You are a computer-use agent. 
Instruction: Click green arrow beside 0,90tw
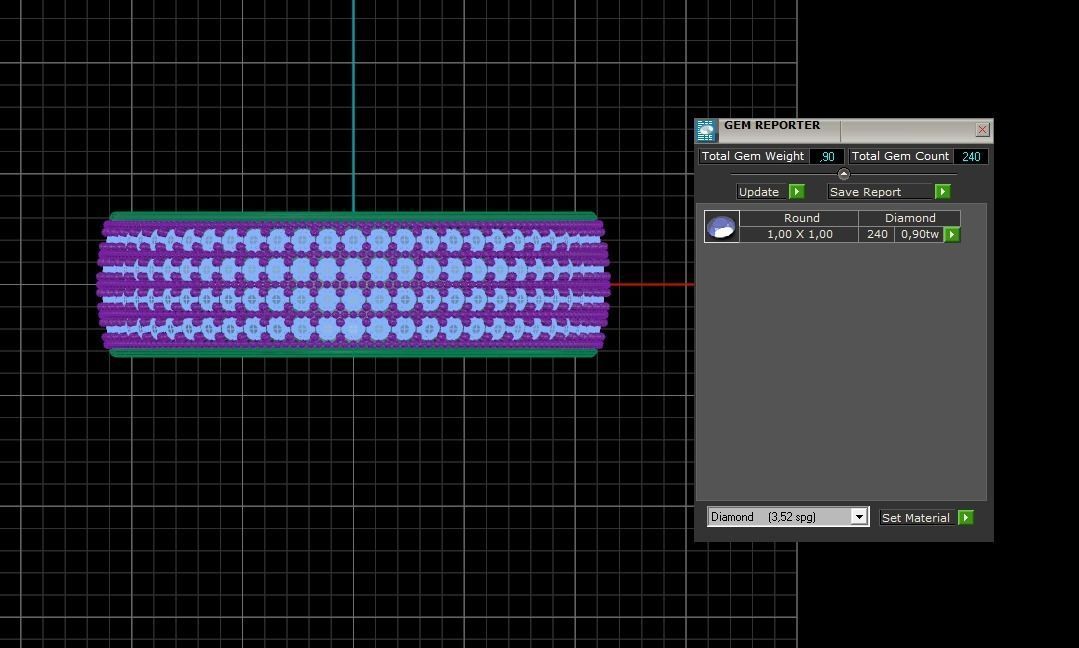click(952, 235)
